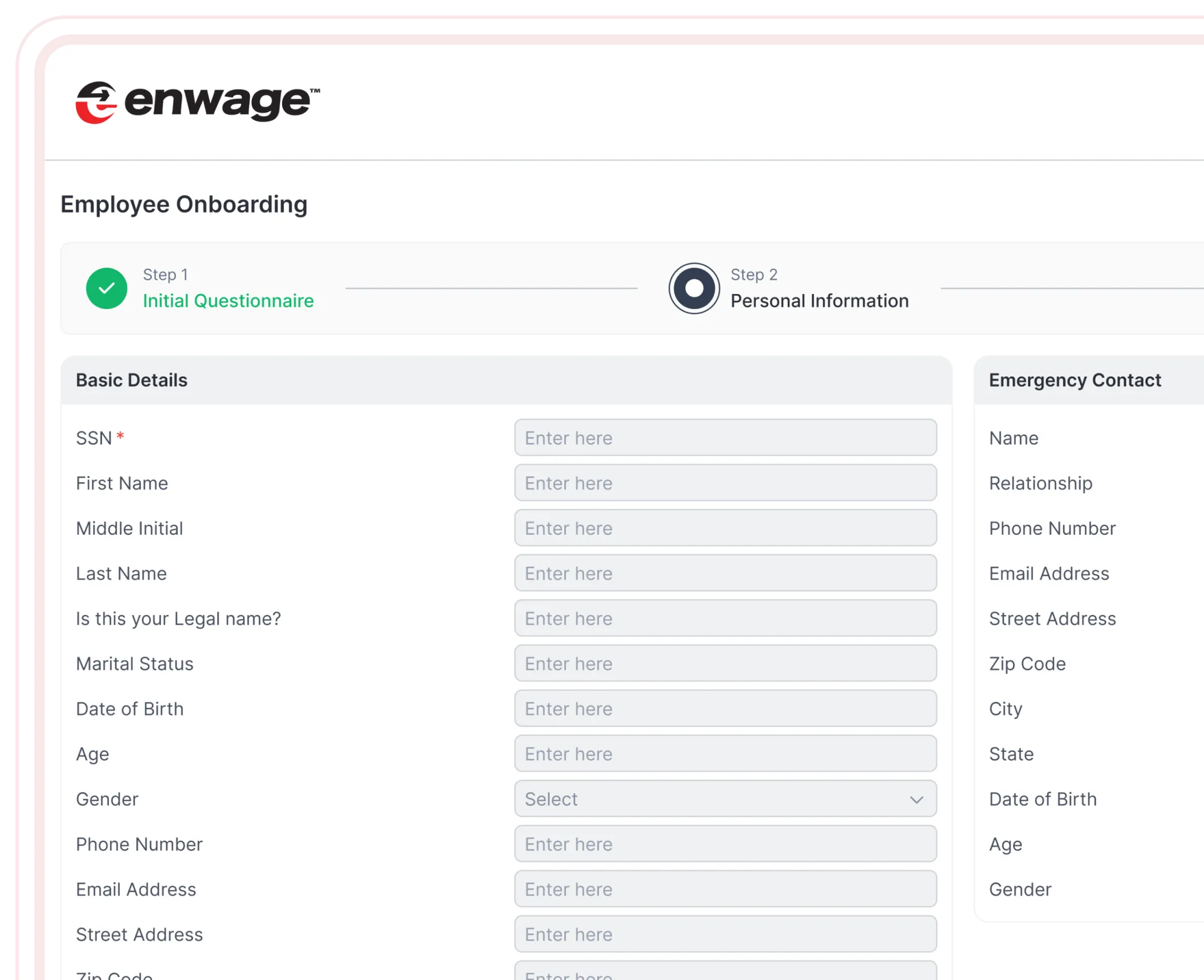Screen dimensions: 1204x980
Task: Click the Date of Birth field in Basic Details
Action: click(x=725, y=709)
